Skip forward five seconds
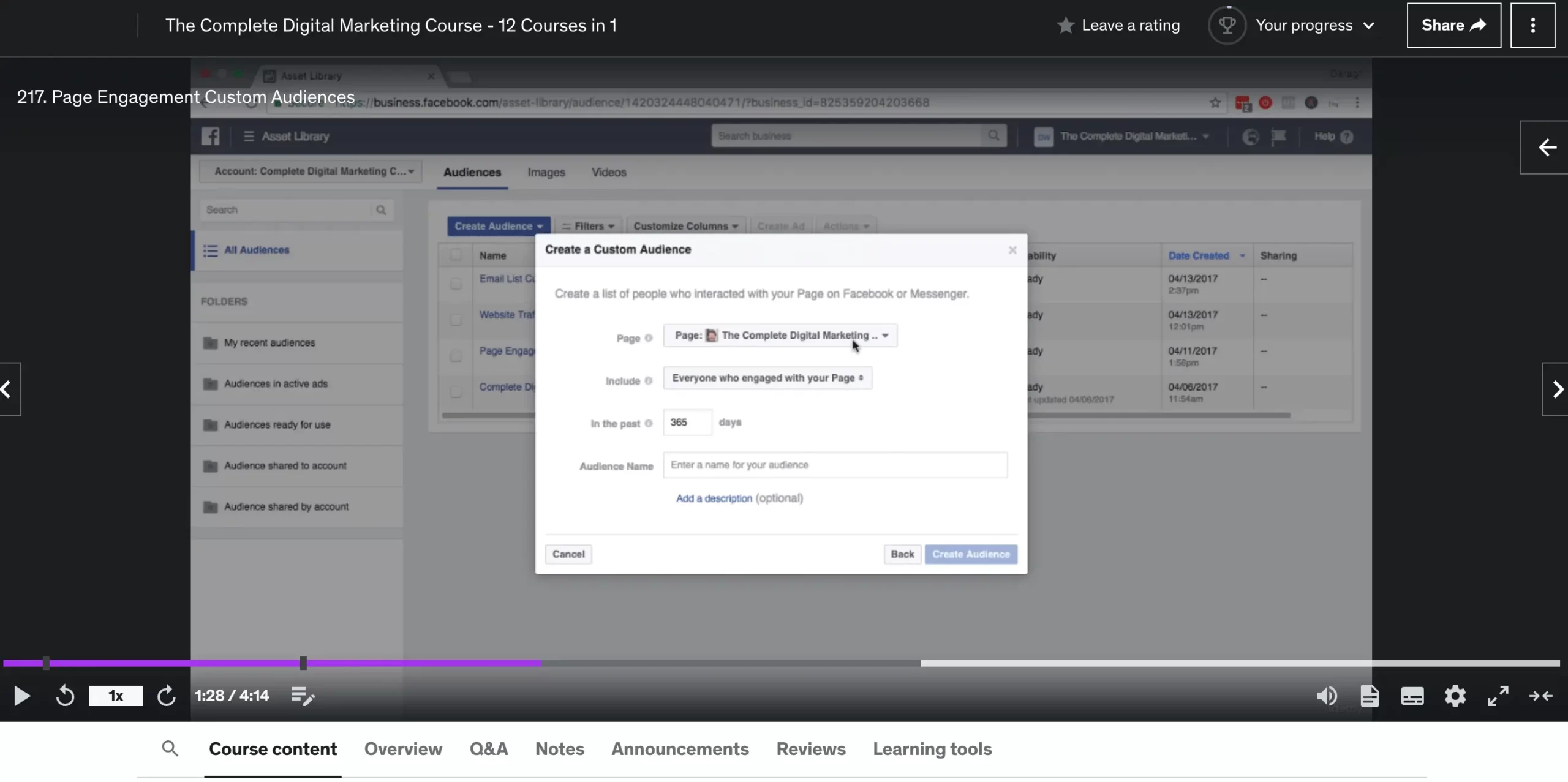This screenshot has height=782, width=1568. point(166,696)
